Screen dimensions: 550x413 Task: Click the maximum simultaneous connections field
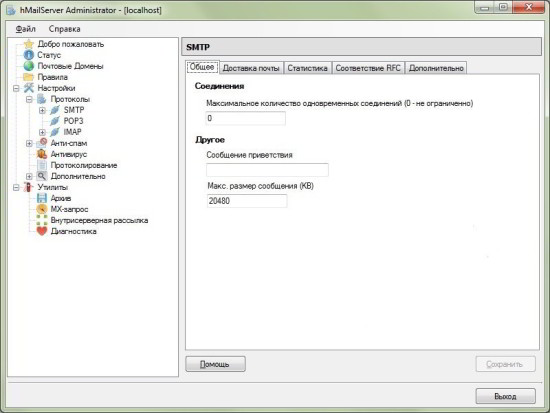246,118
